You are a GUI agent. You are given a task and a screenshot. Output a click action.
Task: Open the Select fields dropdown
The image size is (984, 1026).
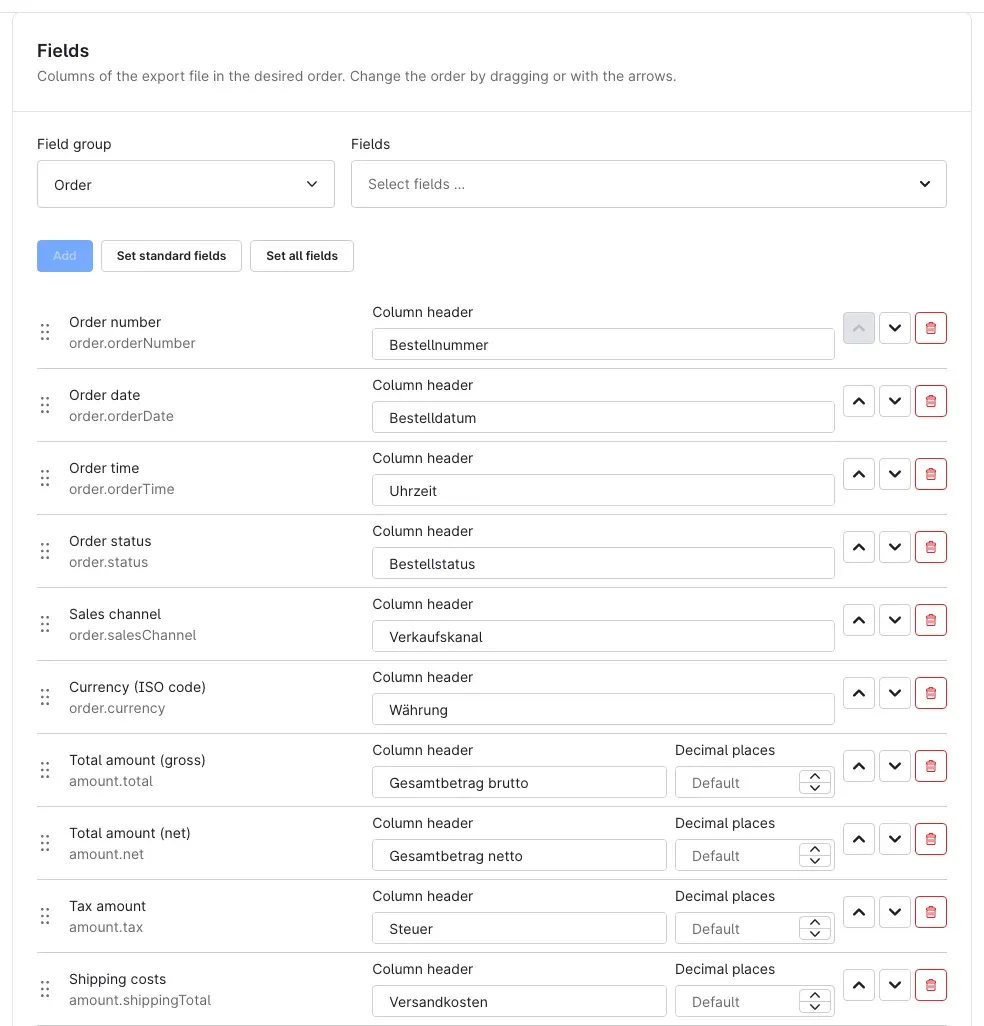coord(648,185)
